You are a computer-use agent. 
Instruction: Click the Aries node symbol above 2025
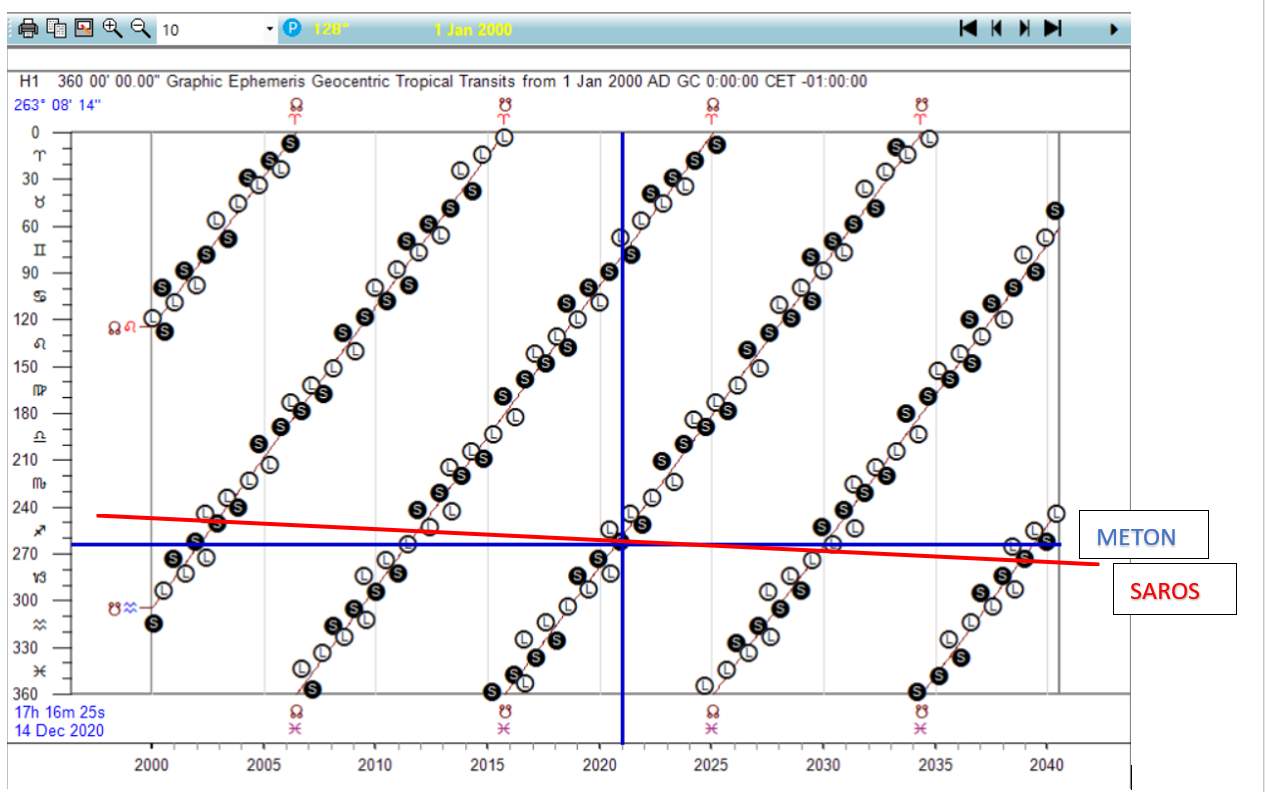712,110
